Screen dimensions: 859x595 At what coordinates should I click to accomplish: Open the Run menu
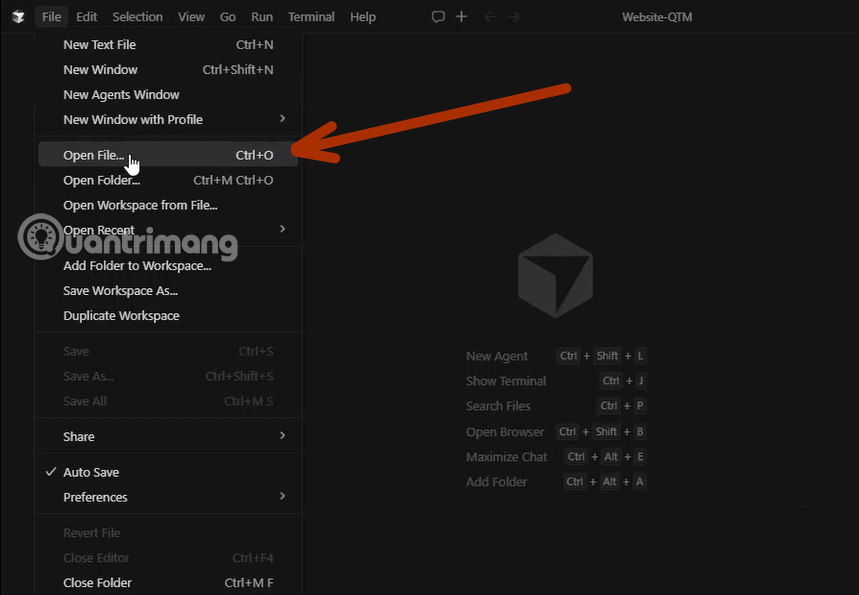tap(261, 16)
